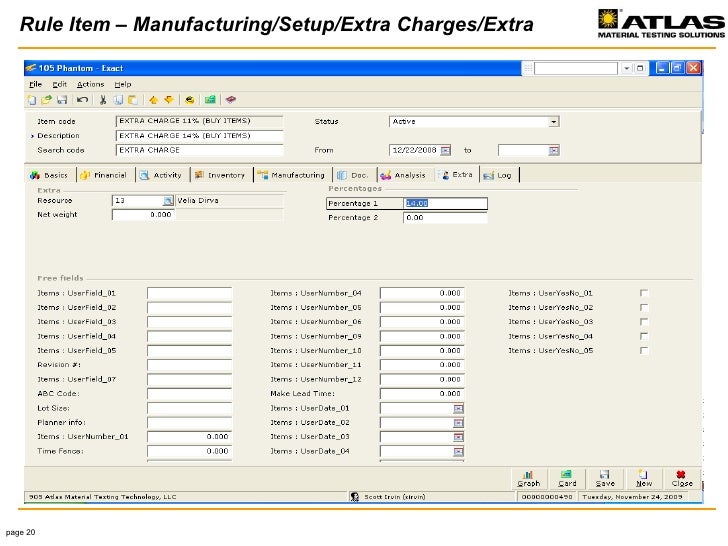Click the New document toolbar icon
The height and width of the screenshot is (546, 728).
32,100
